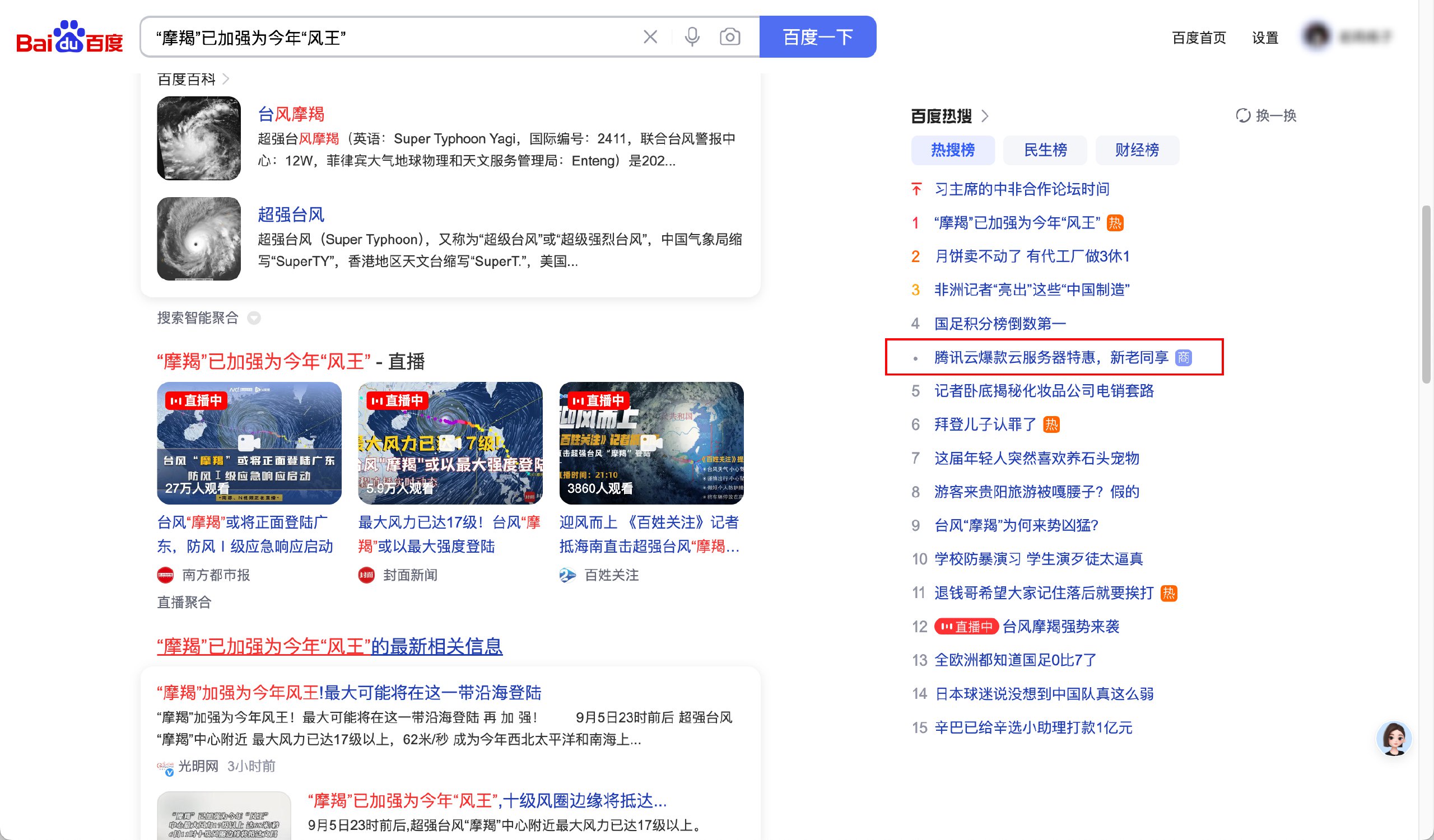Expand 百度热搜 chevron
The width and height of the screenshot is (1434, 840).
coord(985,116)
